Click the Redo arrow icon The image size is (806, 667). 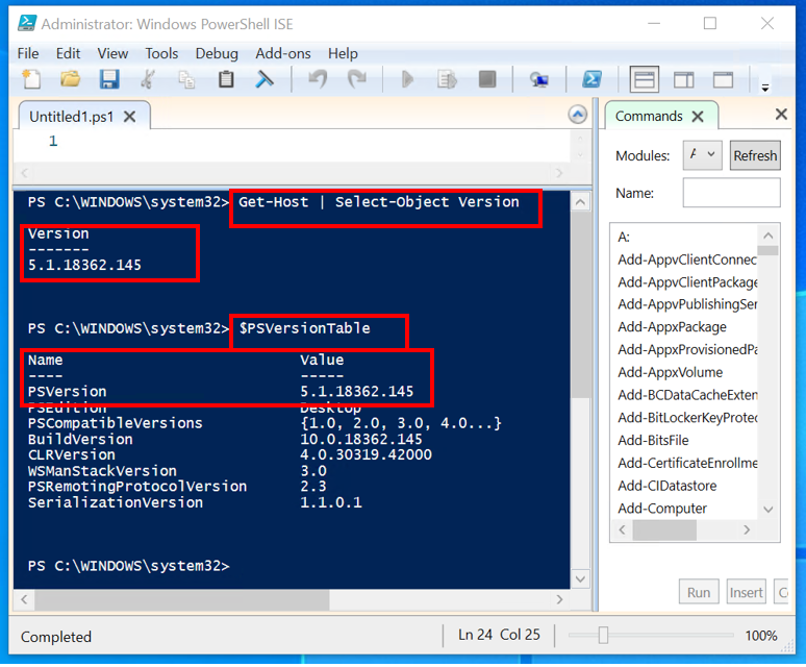(357, 80)
